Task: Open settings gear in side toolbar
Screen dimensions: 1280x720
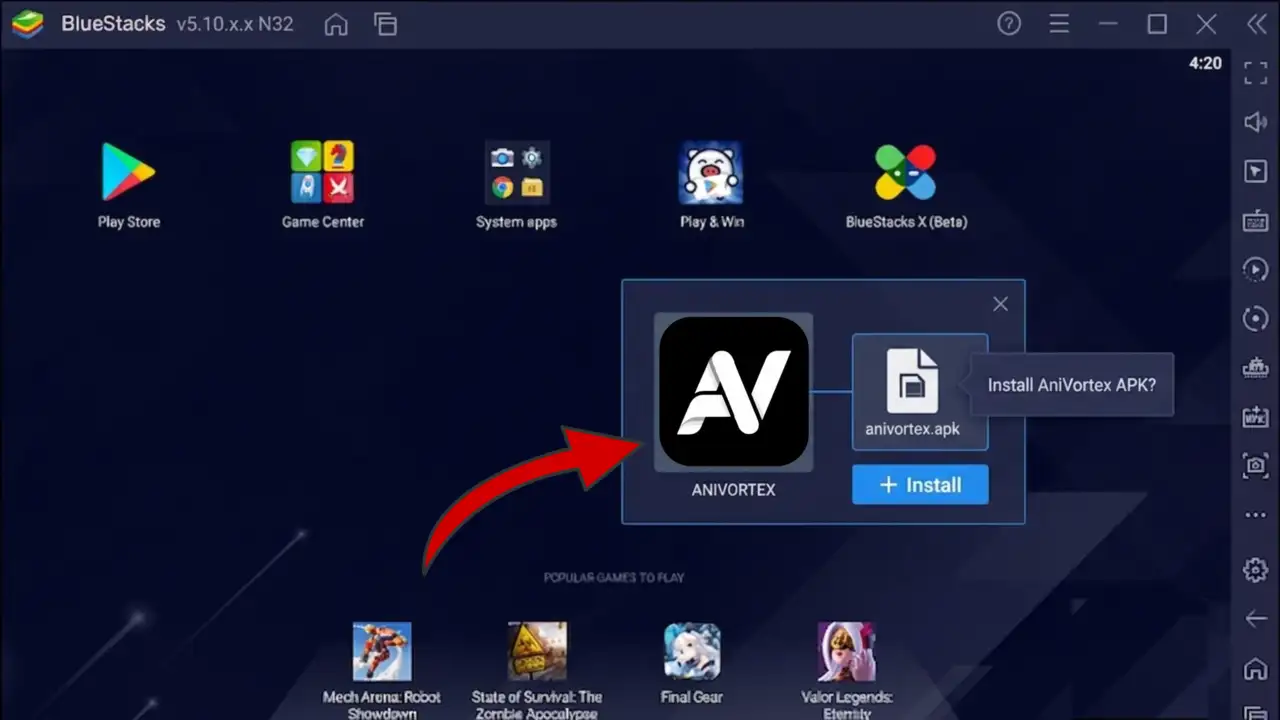Action: 1255,570
